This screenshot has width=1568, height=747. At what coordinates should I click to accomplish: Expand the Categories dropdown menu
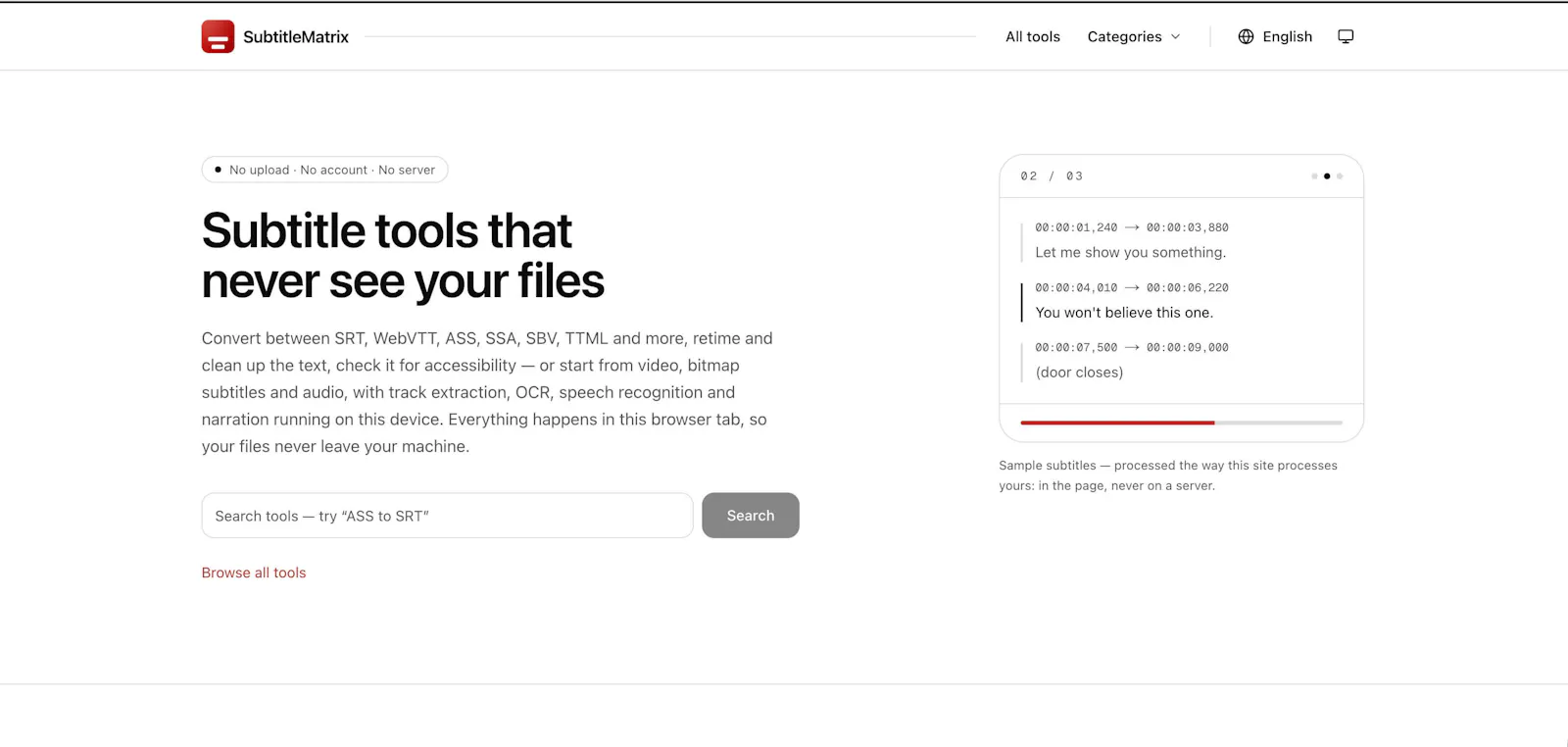1134,36
